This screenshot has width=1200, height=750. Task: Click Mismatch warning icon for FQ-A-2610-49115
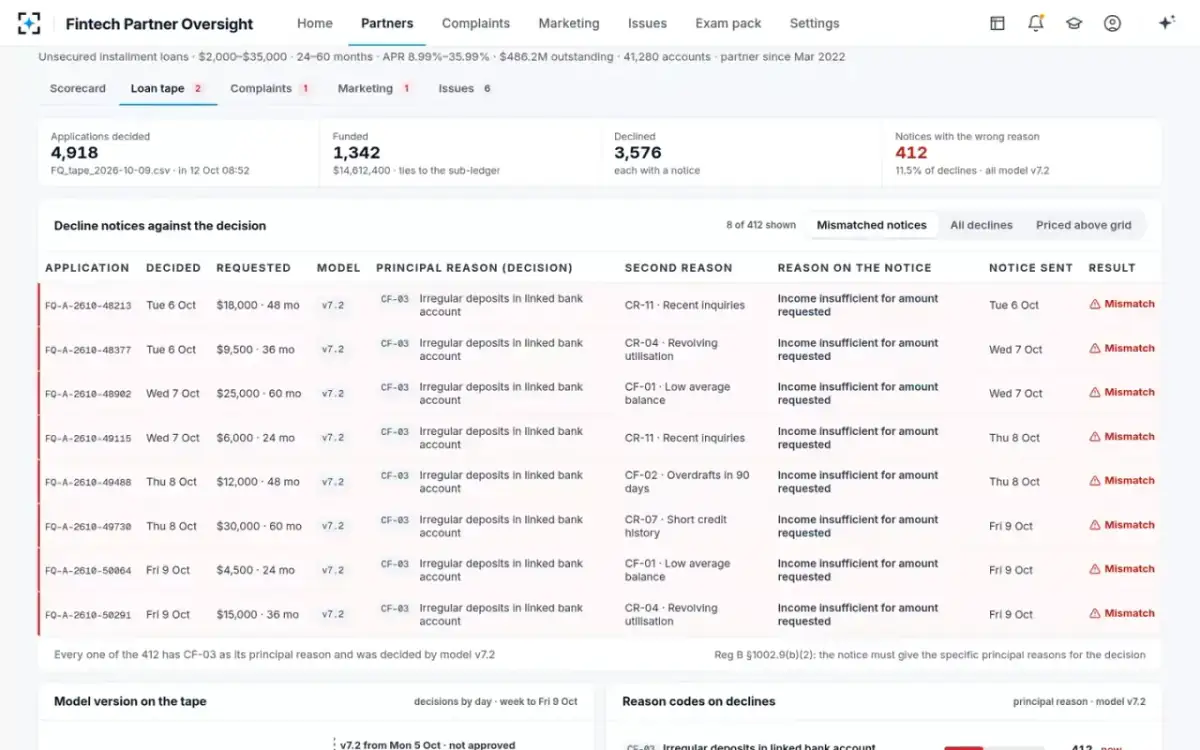point(1095,436)
